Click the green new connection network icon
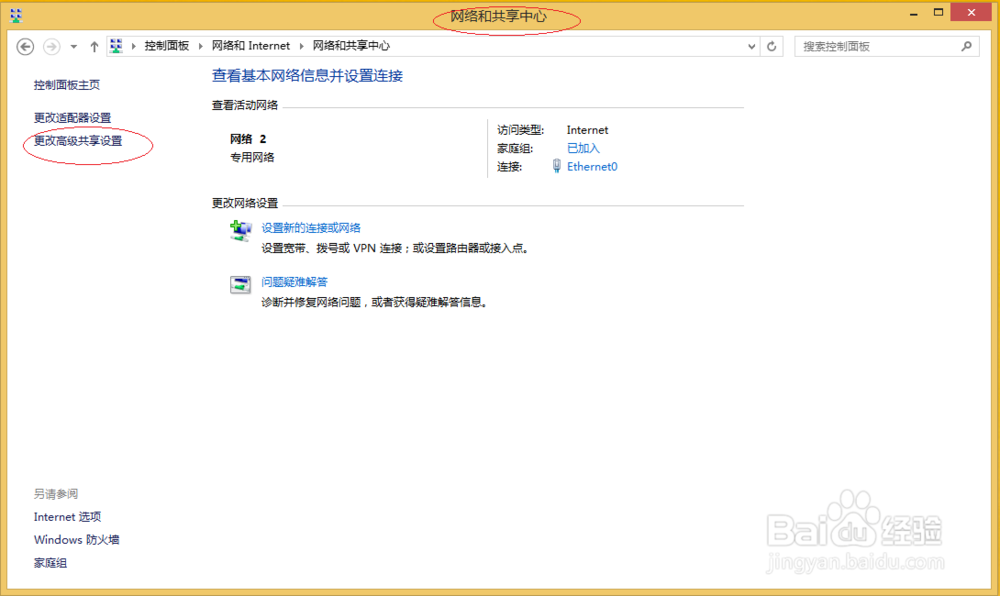The height and width of the screenshot is (596, 1000). tap(240, 230)
